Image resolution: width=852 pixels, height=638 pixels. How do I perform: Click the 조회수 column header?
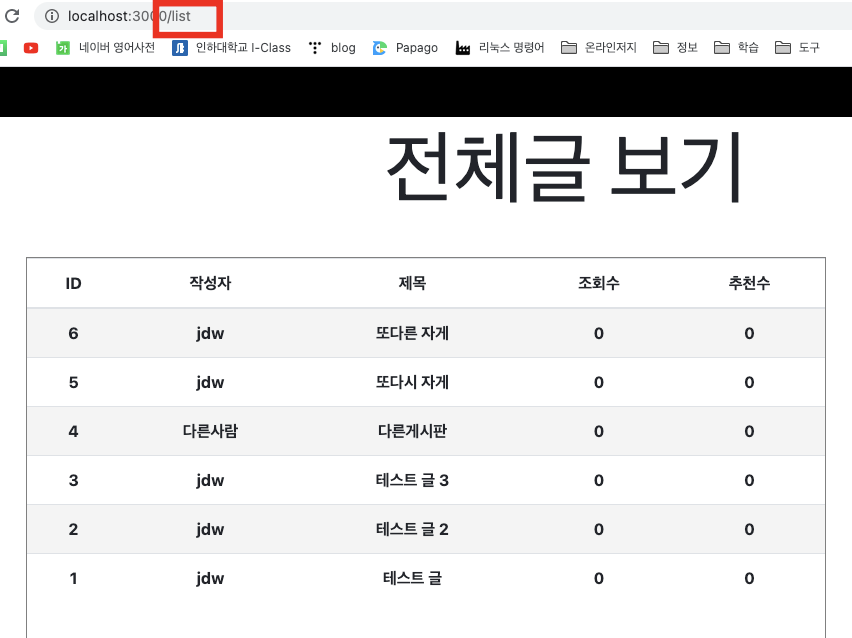(599, 283)
